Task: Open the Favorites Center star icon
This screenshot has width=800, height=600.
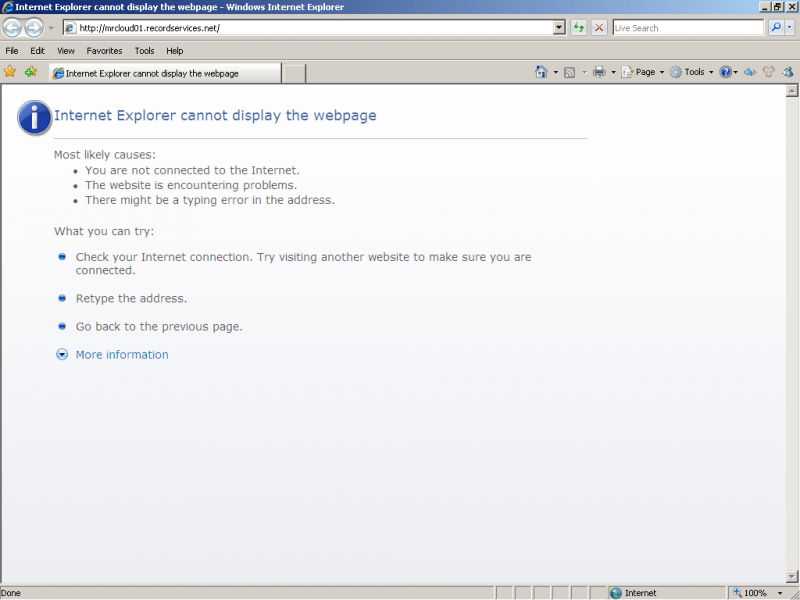Action: 11,72
